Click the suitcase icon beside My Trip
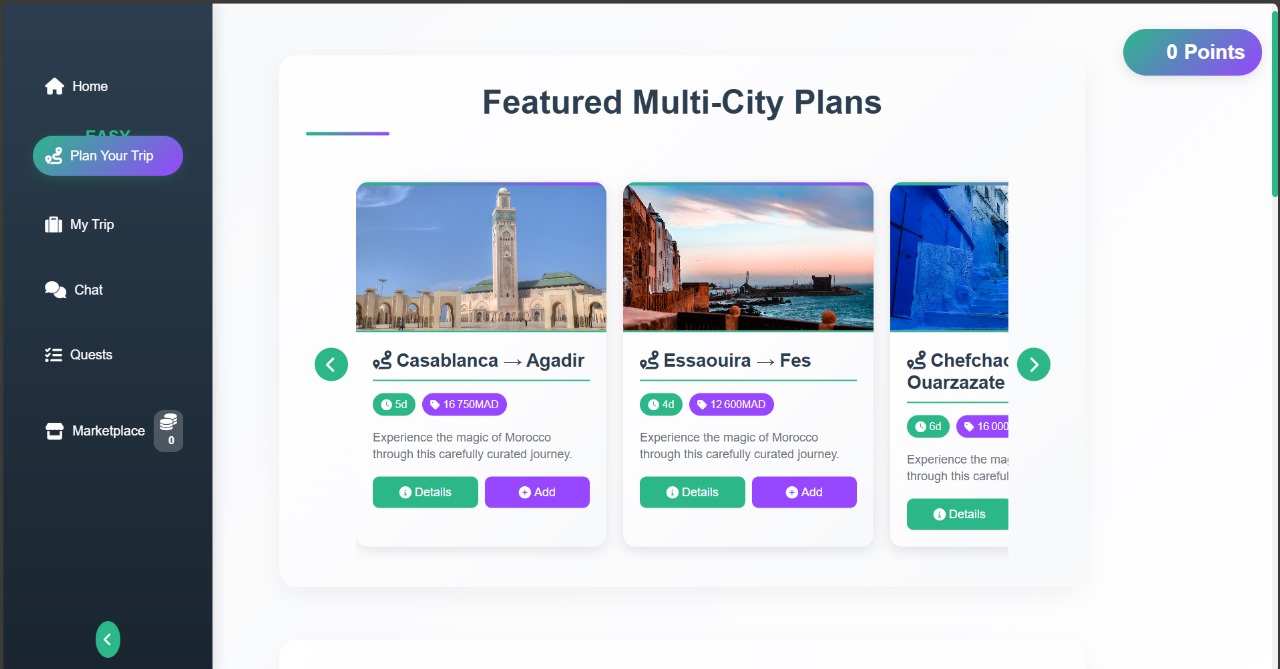The image size is (1280, 669). pyautogui.click(x=54, y=225)
